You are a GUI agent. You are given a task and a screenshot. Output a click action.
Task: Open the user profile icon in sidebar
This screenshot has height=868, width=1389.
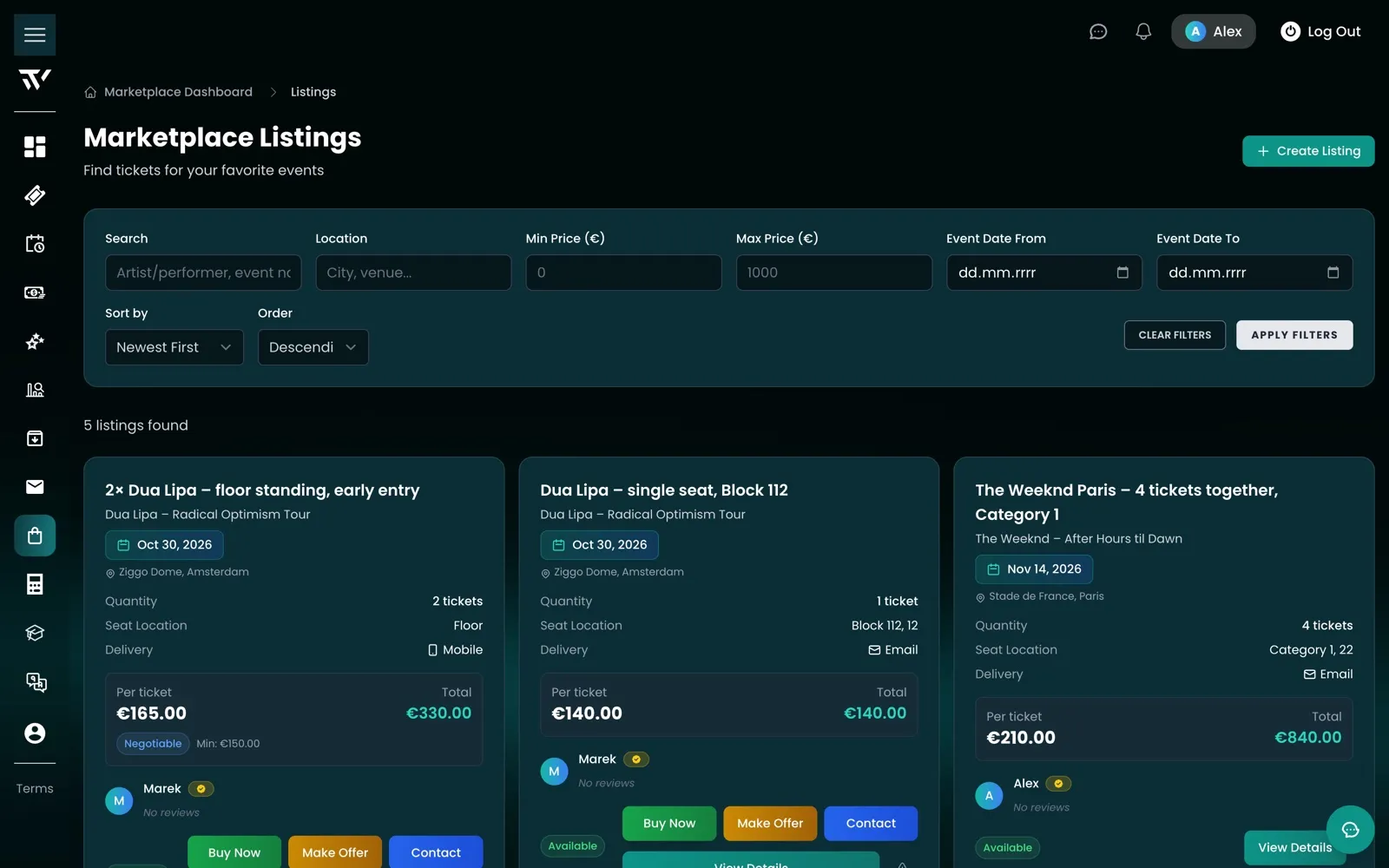[x=35, y=733]
